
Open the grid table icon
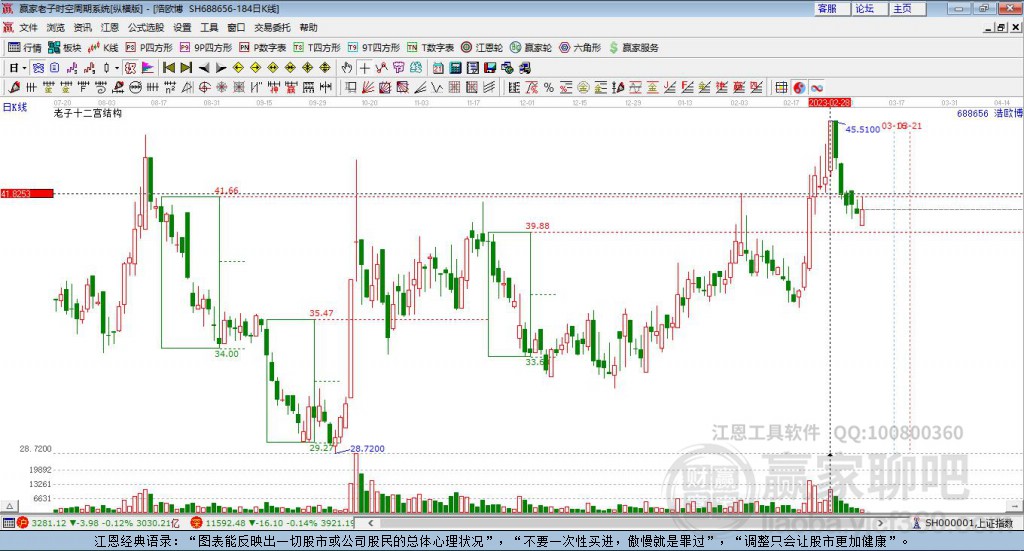click(781, 87)
